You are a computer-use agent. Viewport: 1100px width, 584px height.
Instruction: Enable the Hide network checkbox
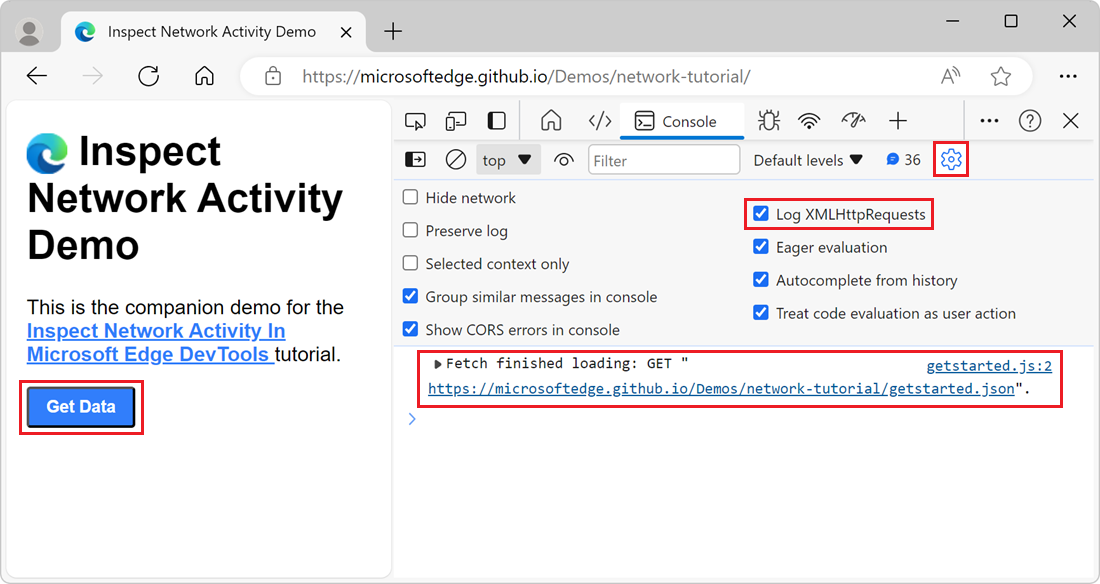[410, 197]
